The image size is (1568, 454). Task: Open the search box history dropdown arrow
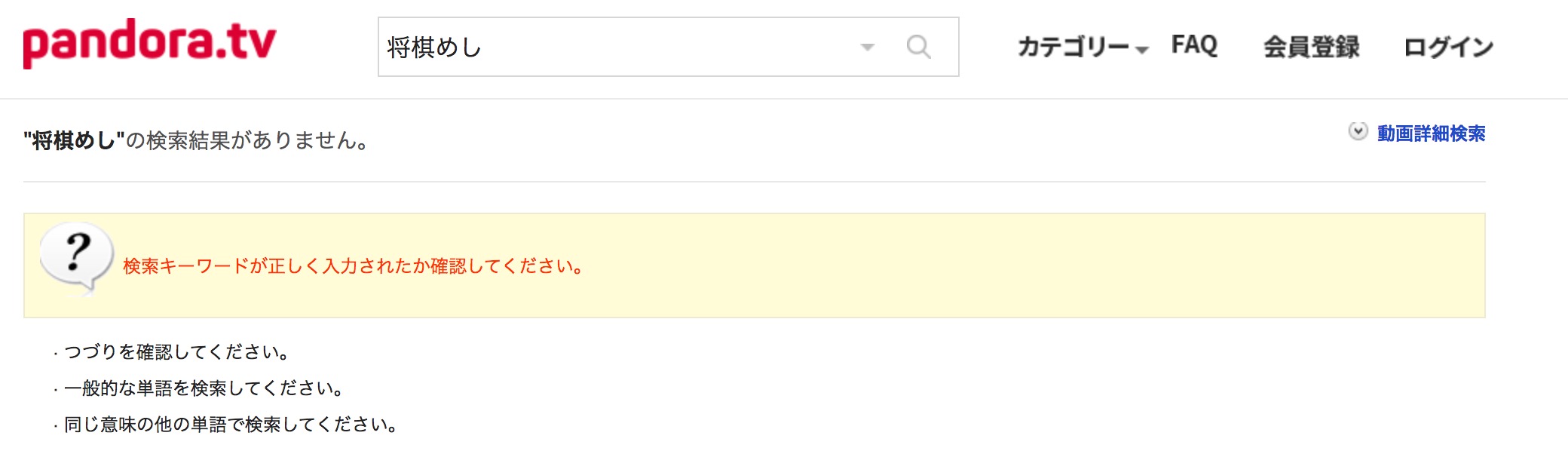(x=868, y=48)
